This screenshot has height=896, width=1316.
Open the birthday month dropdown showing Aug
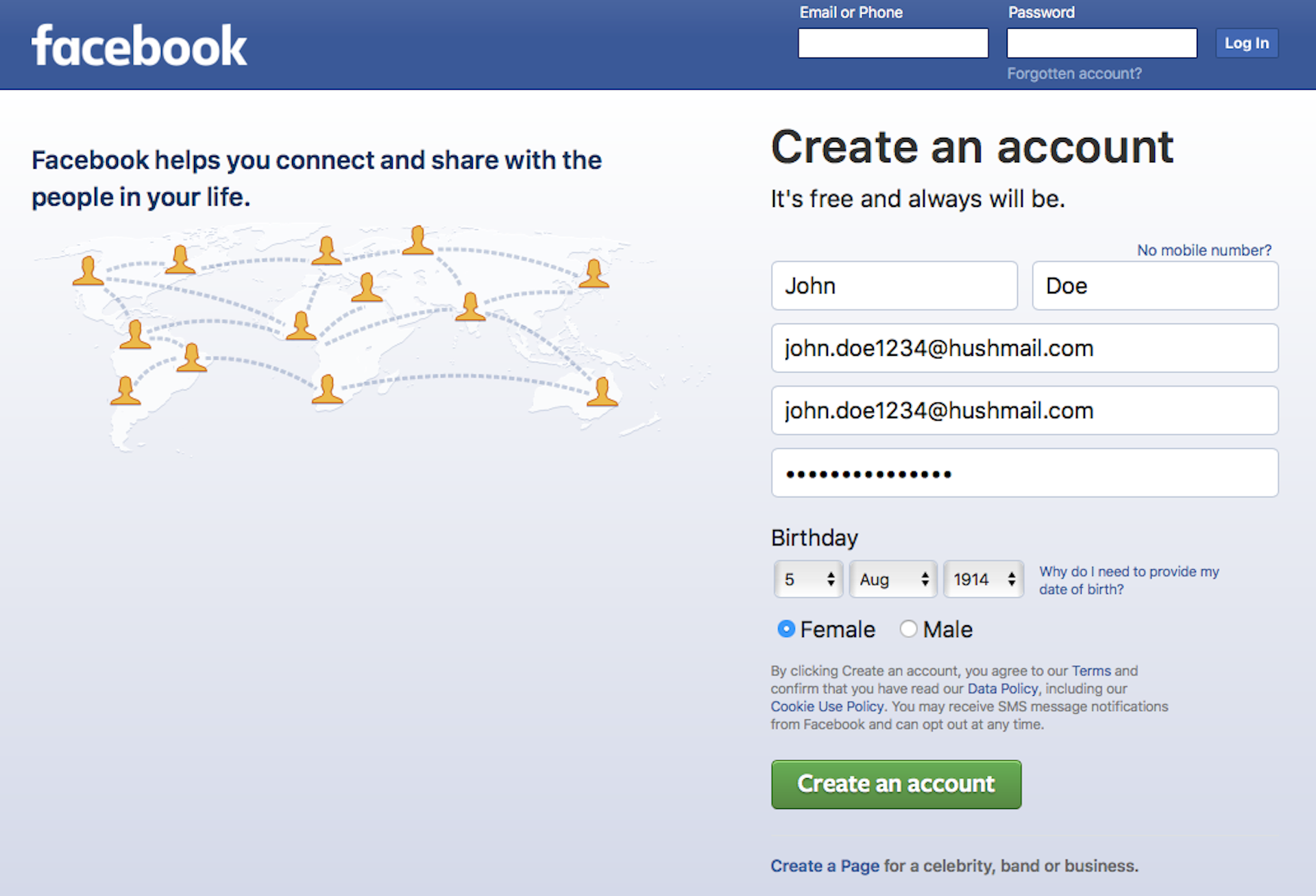pyautogui.click(x=893, y=579)
